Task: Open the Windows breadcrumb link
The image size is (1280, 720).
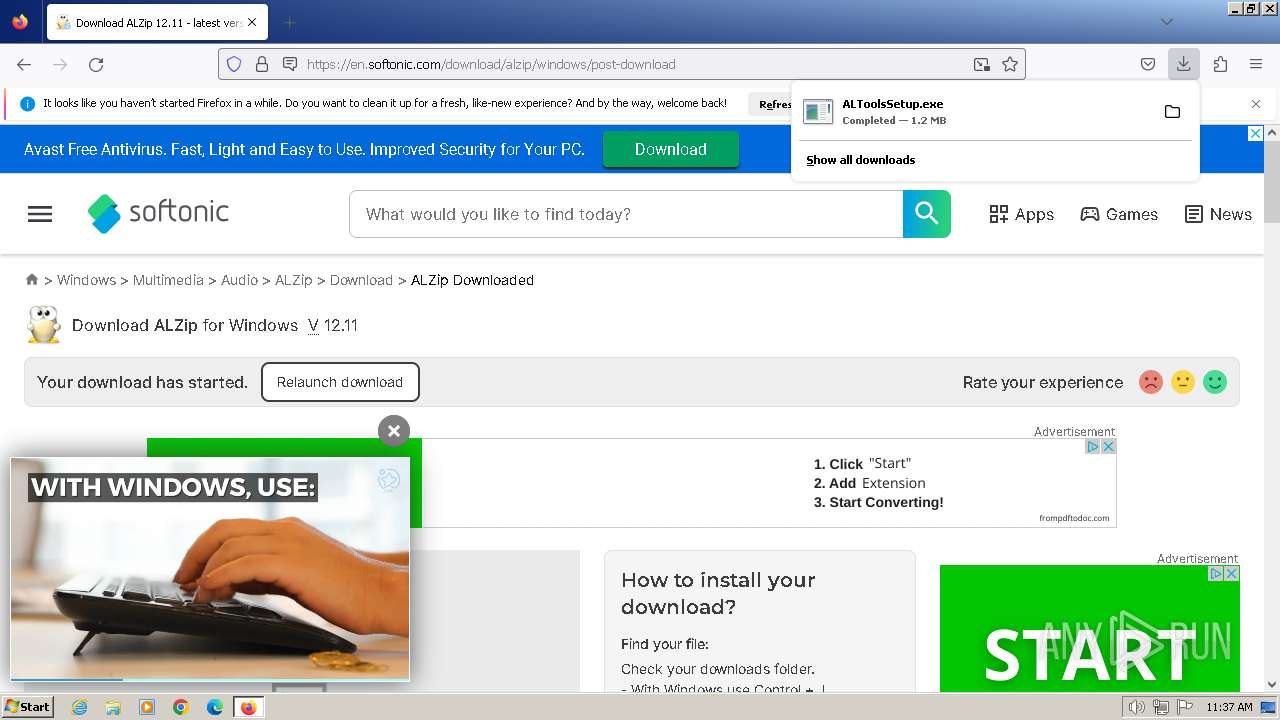Action: coord(86,280)
